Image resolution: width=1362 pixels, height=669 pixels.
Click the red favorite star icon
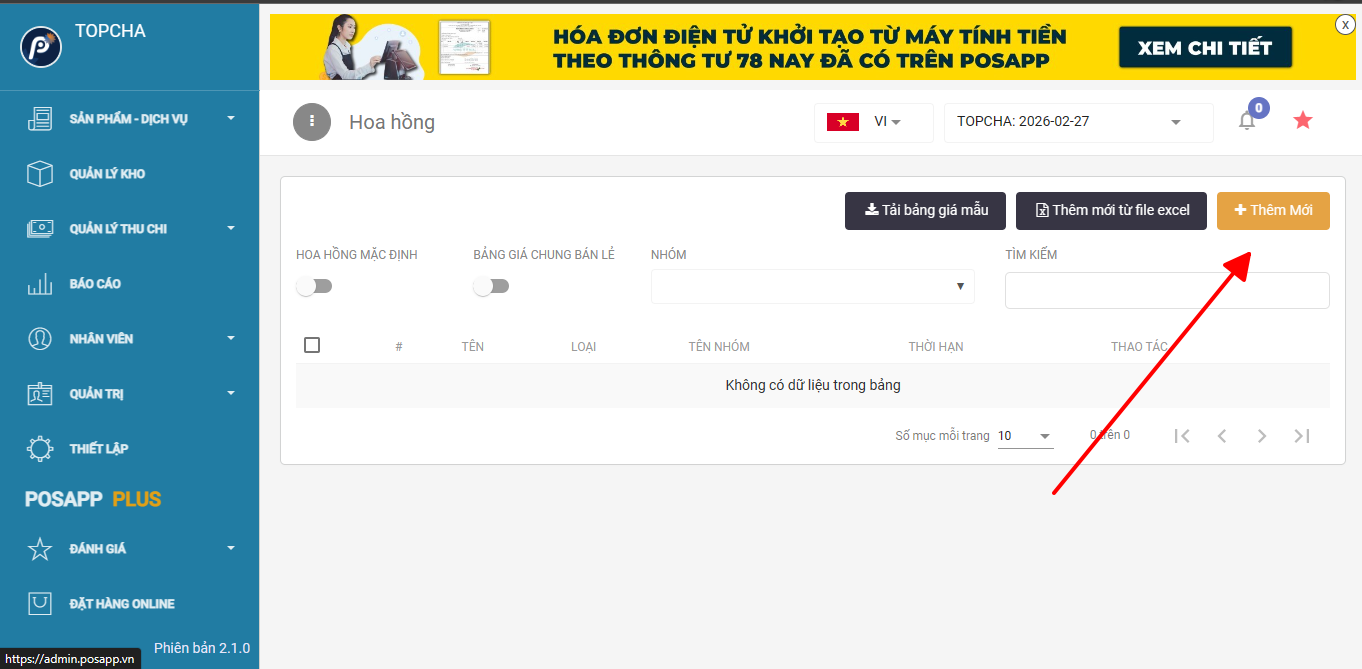coord(1302,121)
